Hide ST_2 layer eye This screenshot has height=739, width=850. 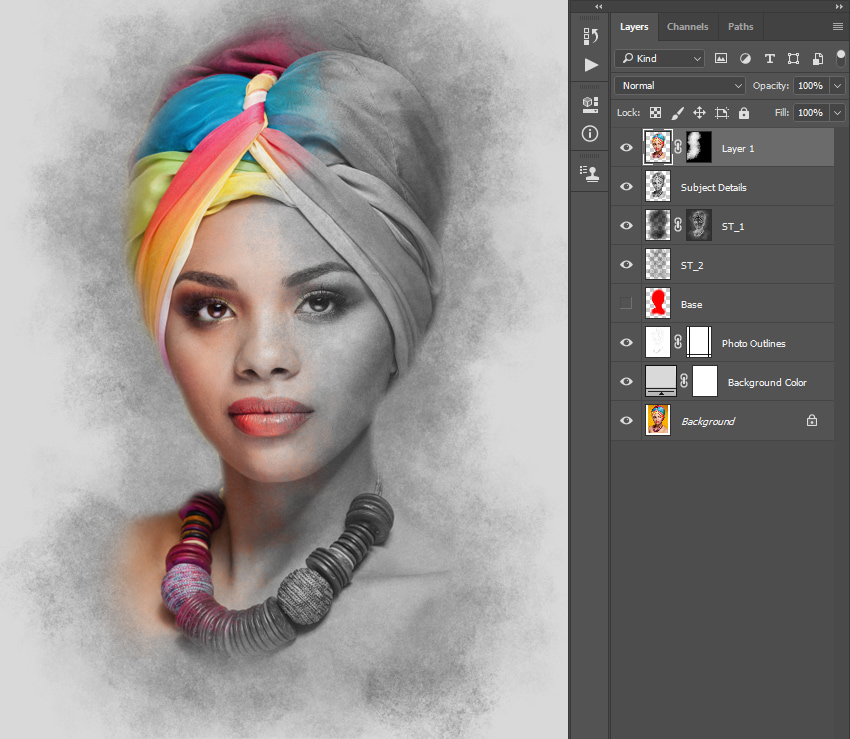pos(626,265)
